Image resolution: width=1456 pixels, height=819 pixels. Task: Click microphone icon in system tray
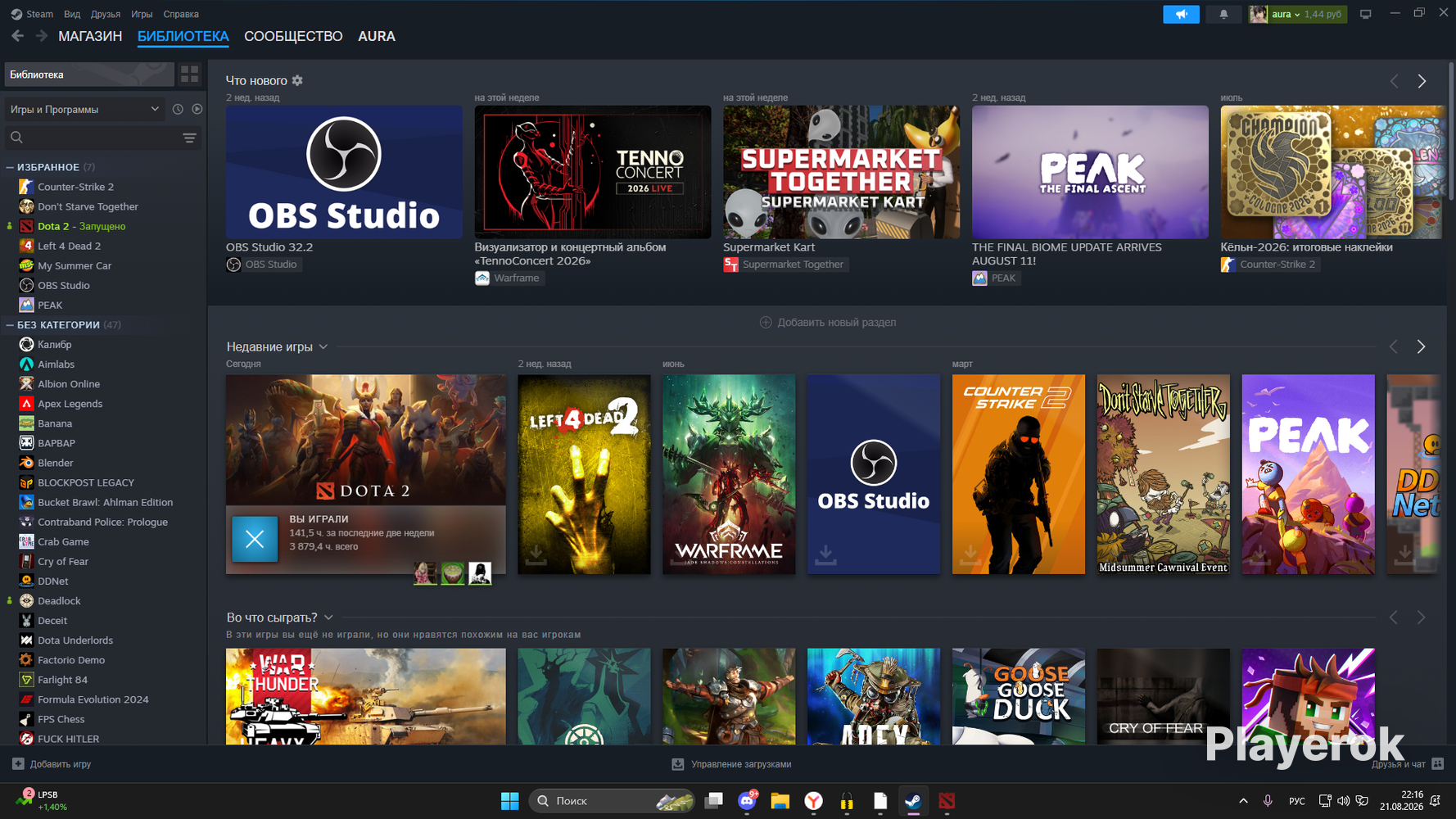point(1268,801)
